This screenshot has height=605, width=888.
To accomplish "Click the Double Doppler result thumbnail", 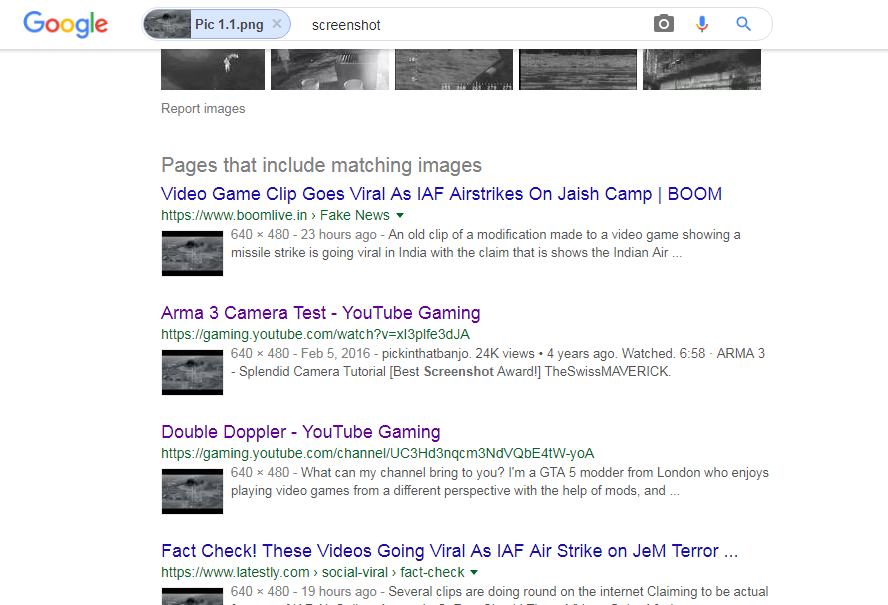I will 193,491.
